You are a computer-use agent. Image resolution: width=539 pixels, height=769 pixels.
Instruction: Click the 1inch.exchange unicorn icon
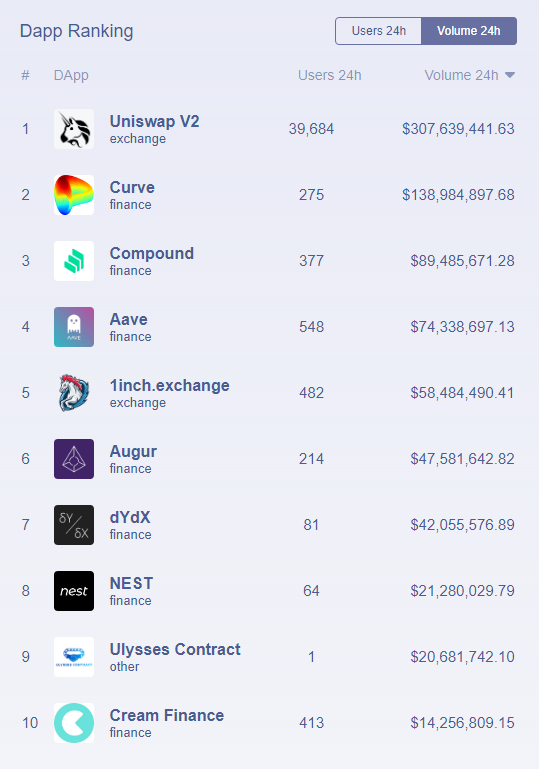pyautogui.click(x=74, y=393)
